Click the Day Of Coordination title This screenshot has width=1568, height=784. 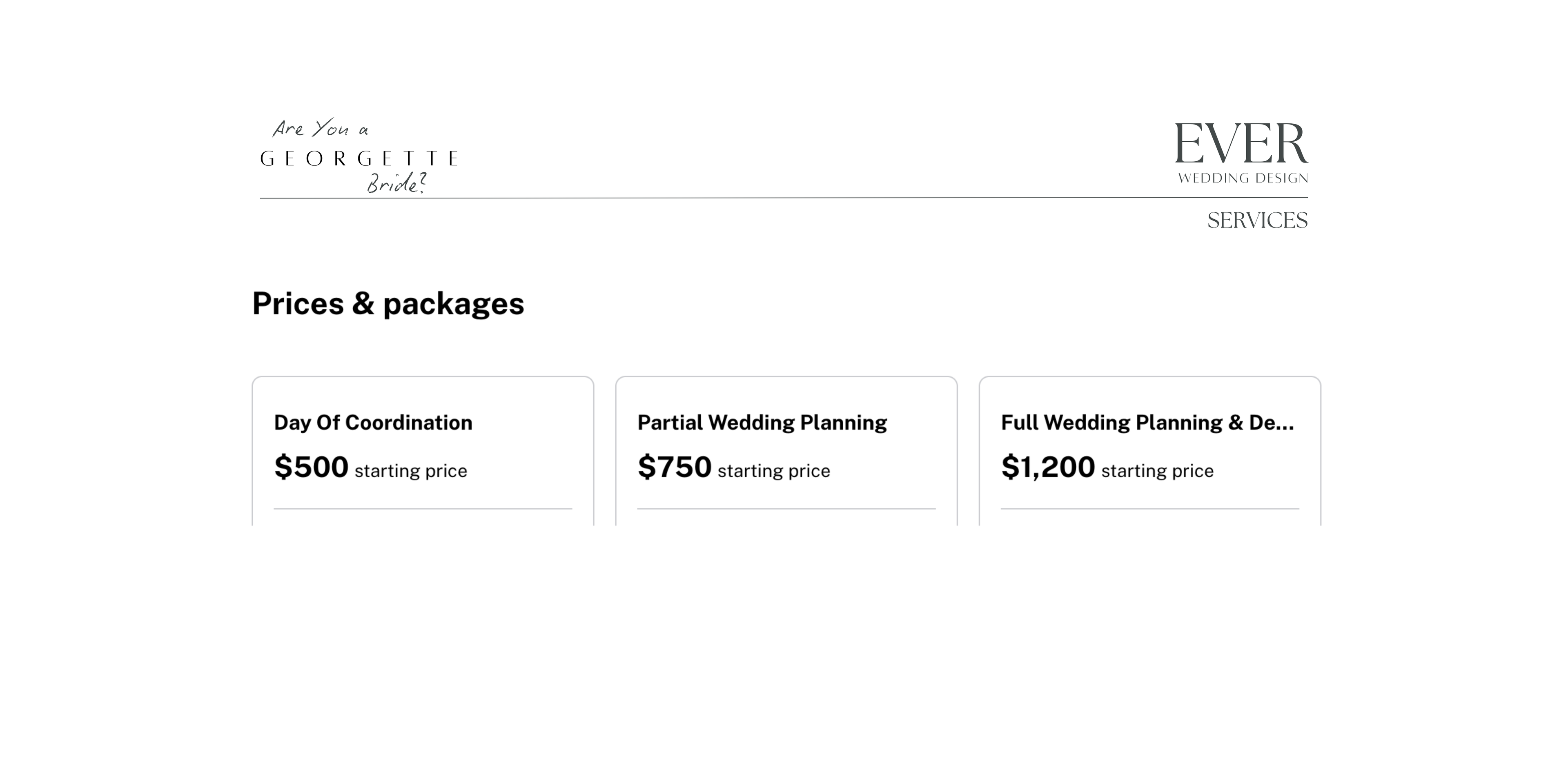click(x=373, y=423)
